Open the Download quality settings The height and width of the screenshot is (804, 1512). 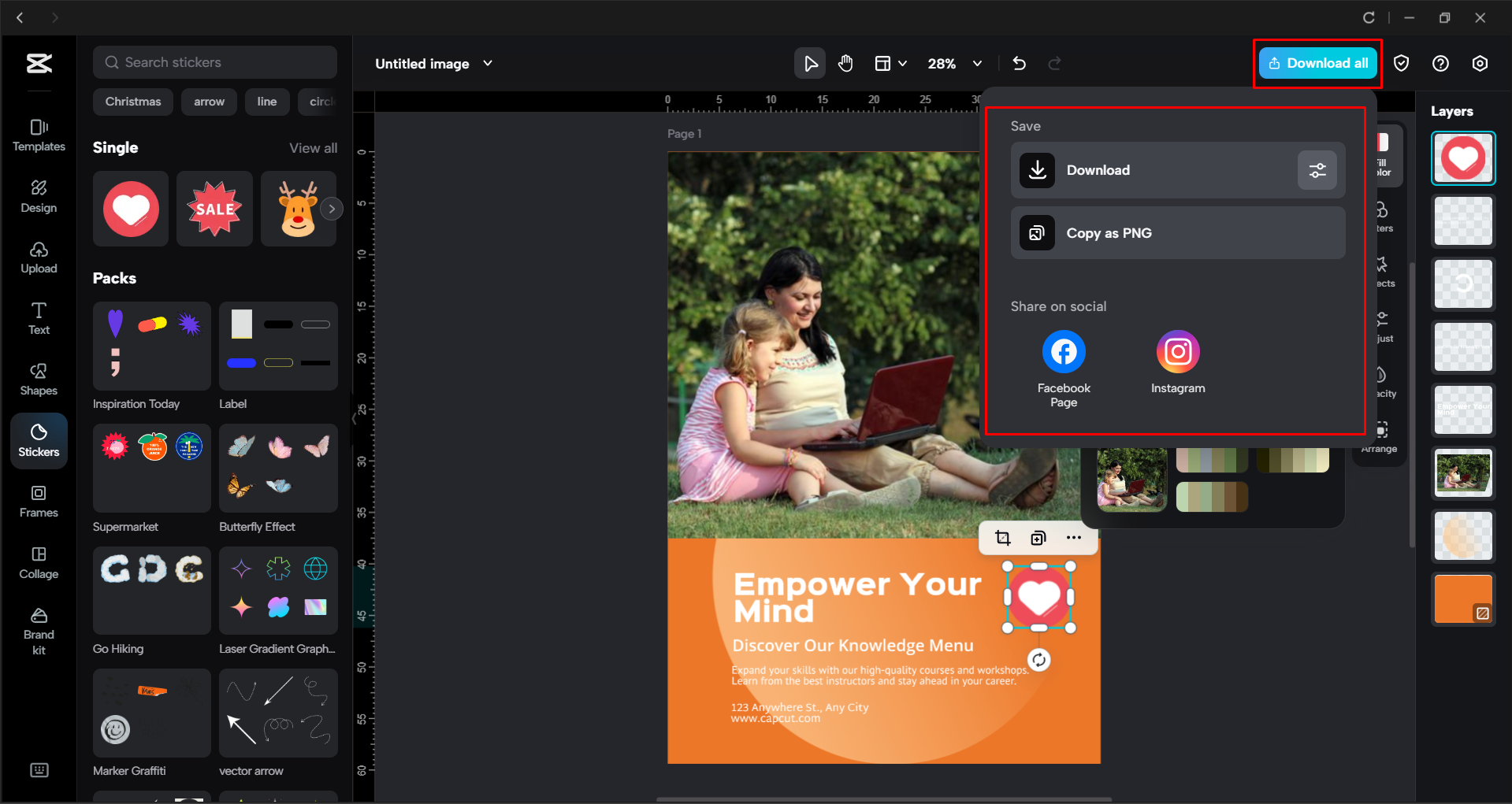[x=1317, y=170]
